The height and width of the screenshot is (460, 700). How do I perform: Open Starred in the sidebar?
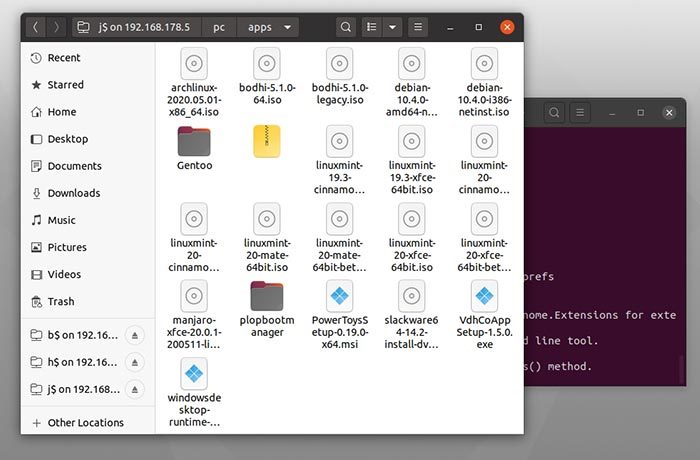pos(88,85)
